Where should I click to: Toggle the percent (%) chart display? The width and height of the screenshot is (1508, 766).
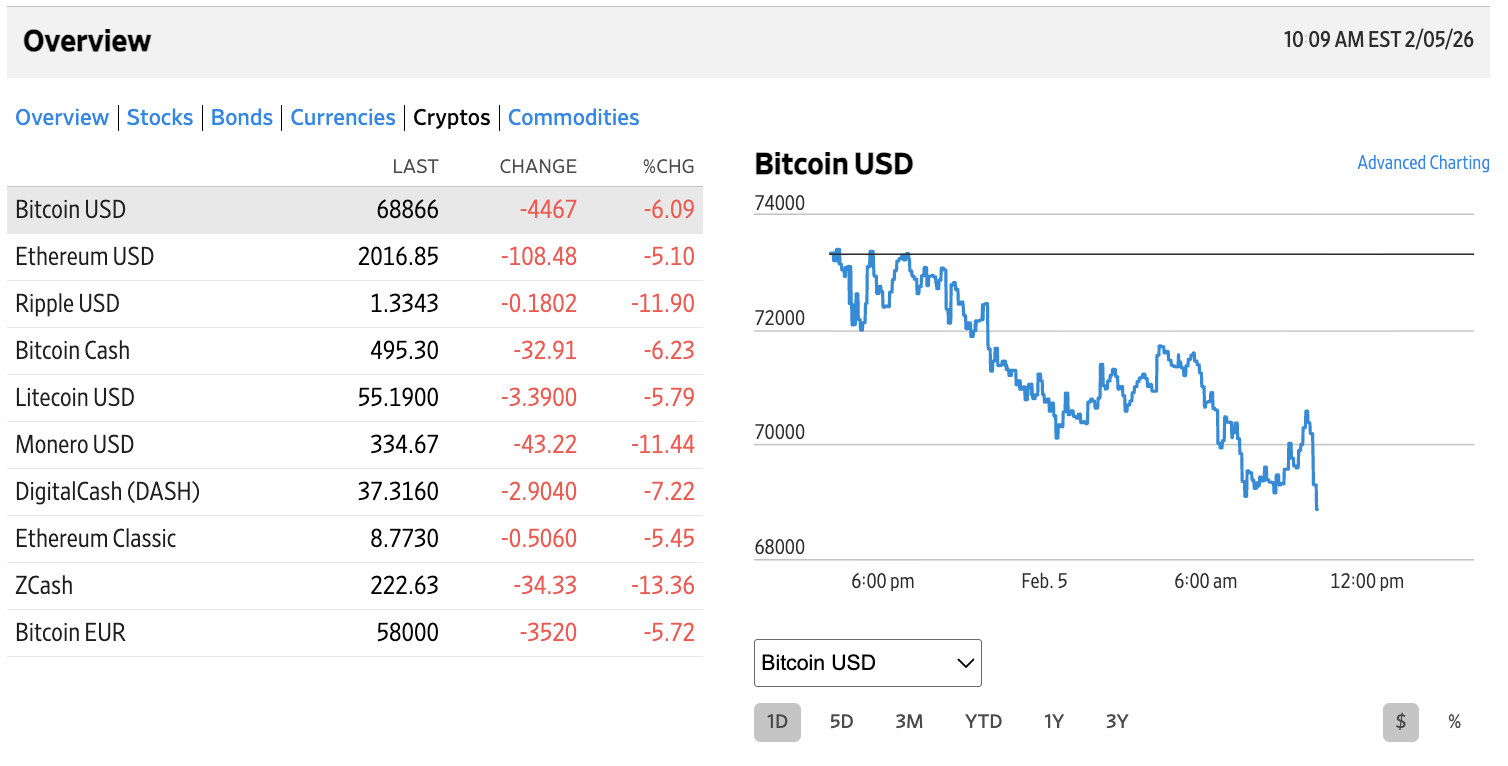1454,722
